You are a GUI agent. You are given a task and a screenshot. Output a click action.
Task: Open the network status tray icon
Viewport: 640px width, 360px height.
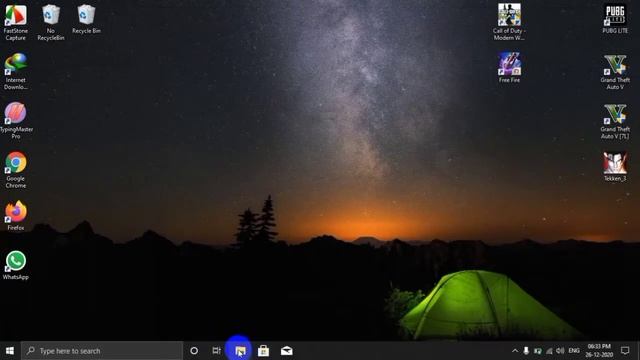click(549, 351)
